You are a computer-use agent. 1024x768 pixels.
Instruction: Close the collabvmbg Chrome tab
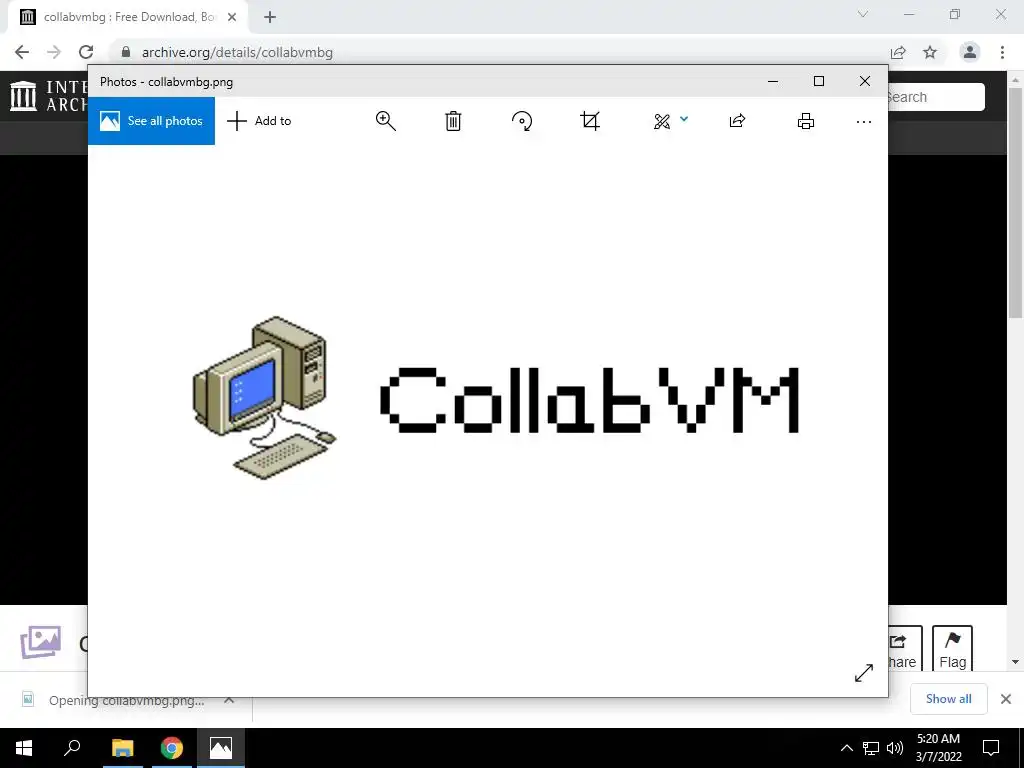[232, 18]
